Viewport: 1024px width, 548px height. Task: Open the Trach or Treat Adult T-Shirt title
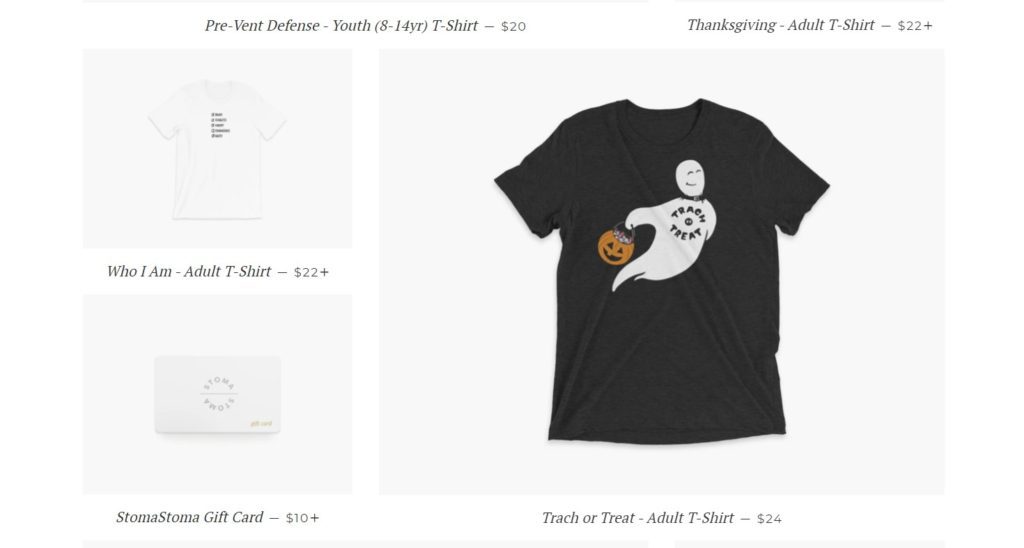pos(637,518)
